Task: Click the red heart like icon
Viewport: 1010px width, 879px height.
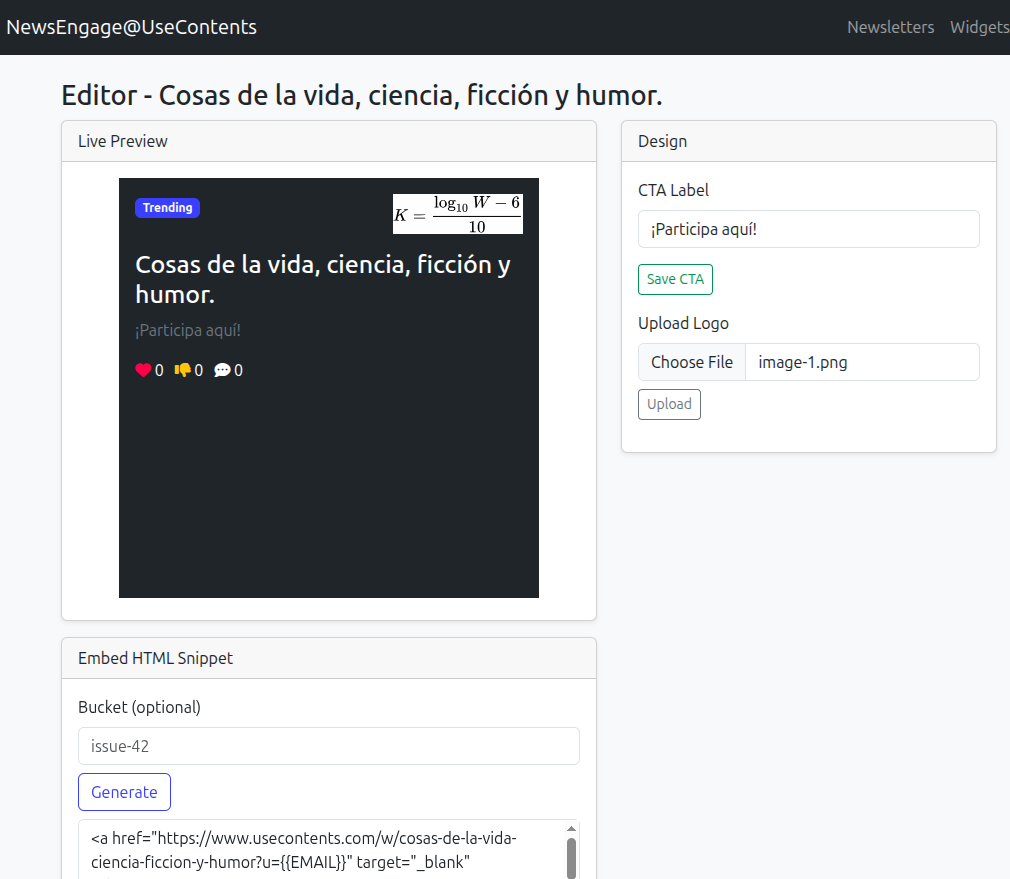Action: pos(143,370)
